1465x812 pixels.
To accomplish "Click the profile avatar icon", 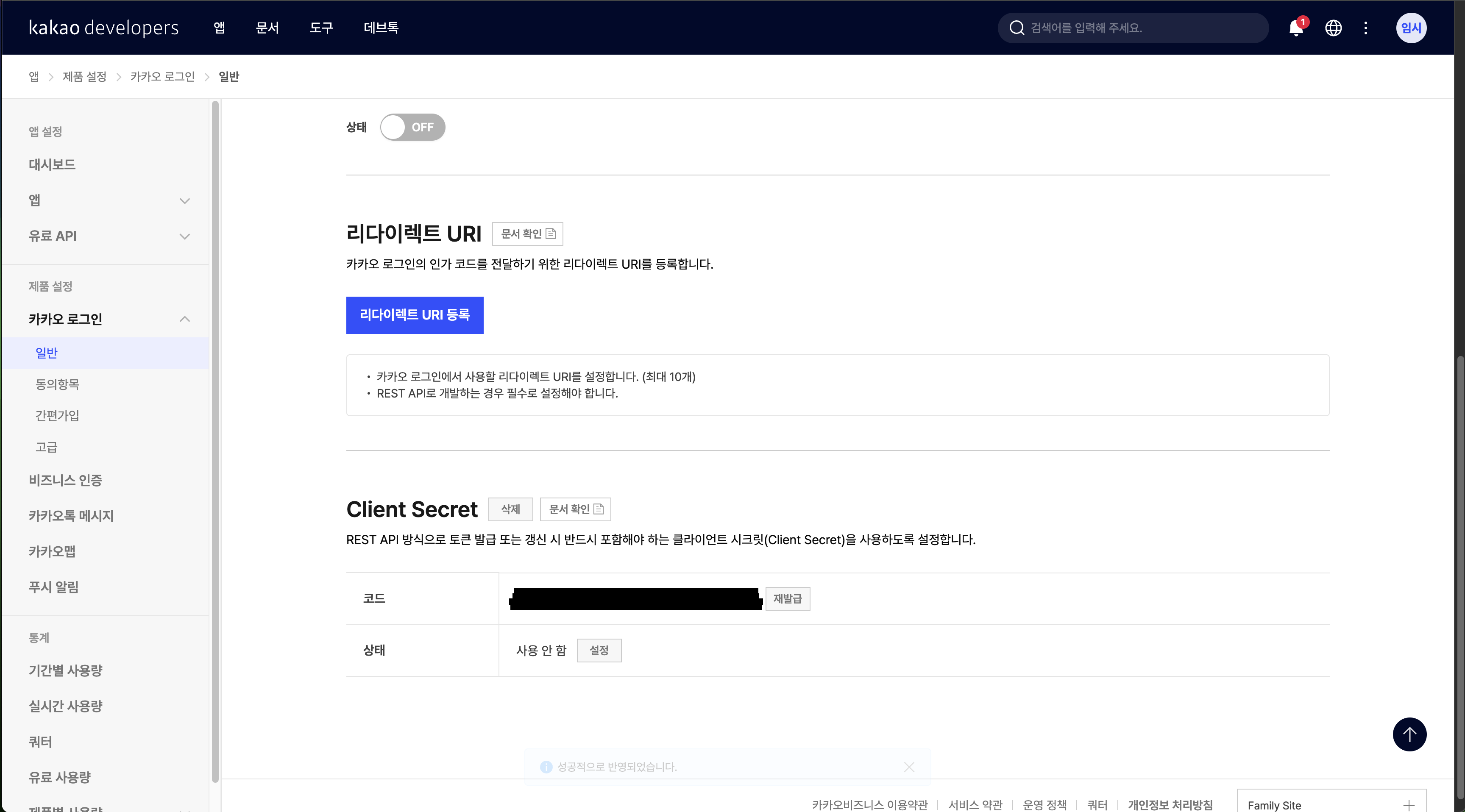I will [x=1411, y=28].
